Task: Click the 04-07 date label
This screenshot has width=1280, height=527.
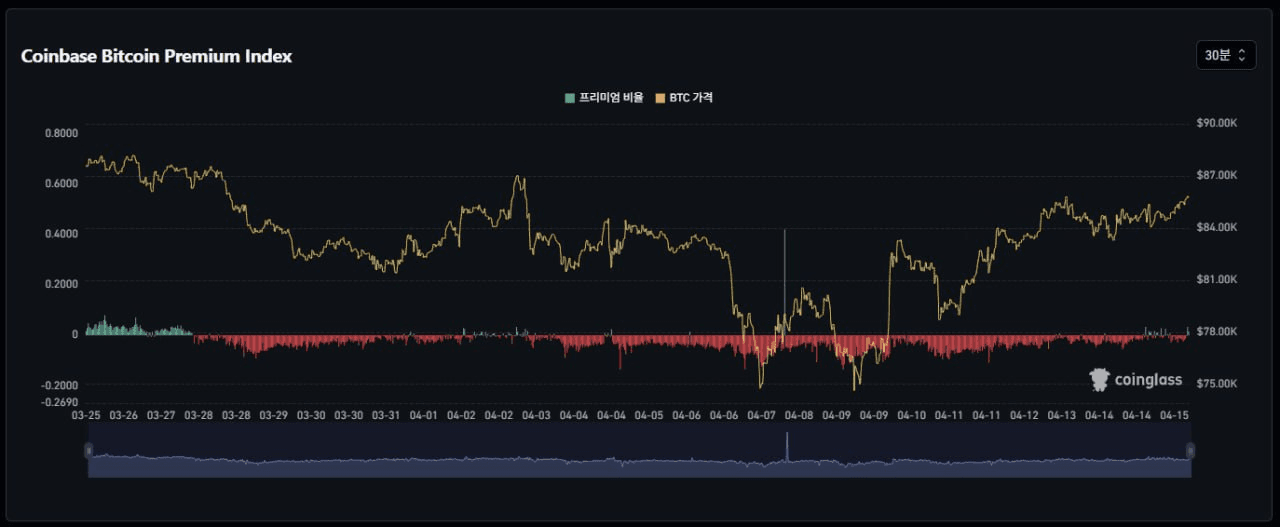Action: point(762,415)
